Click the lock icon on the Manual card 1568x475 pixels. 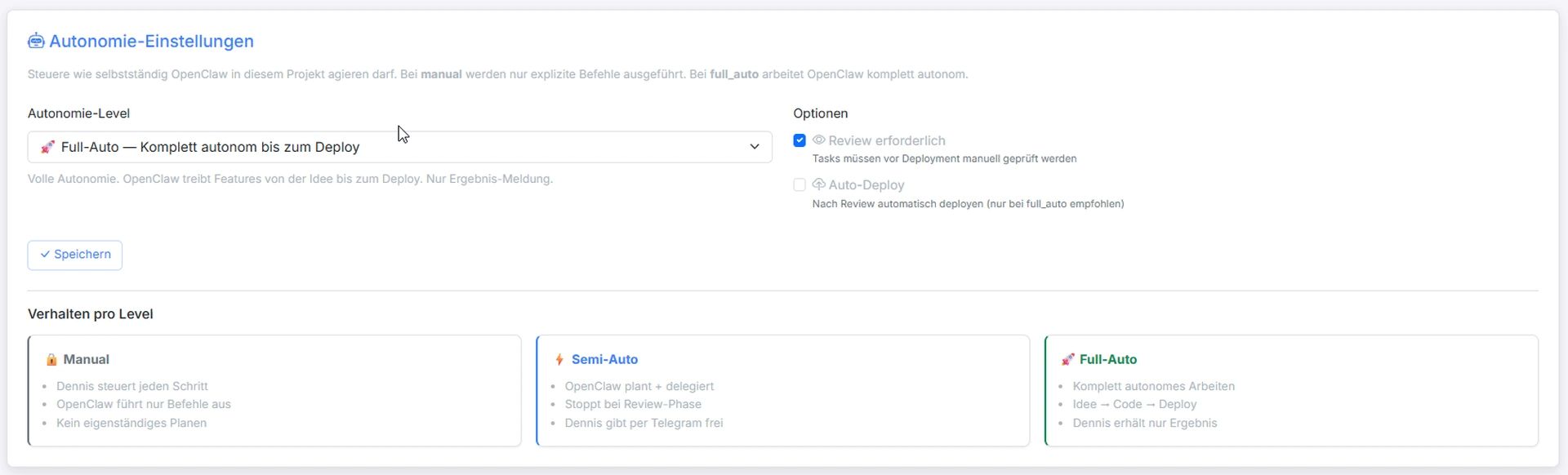tap(51, 360)
